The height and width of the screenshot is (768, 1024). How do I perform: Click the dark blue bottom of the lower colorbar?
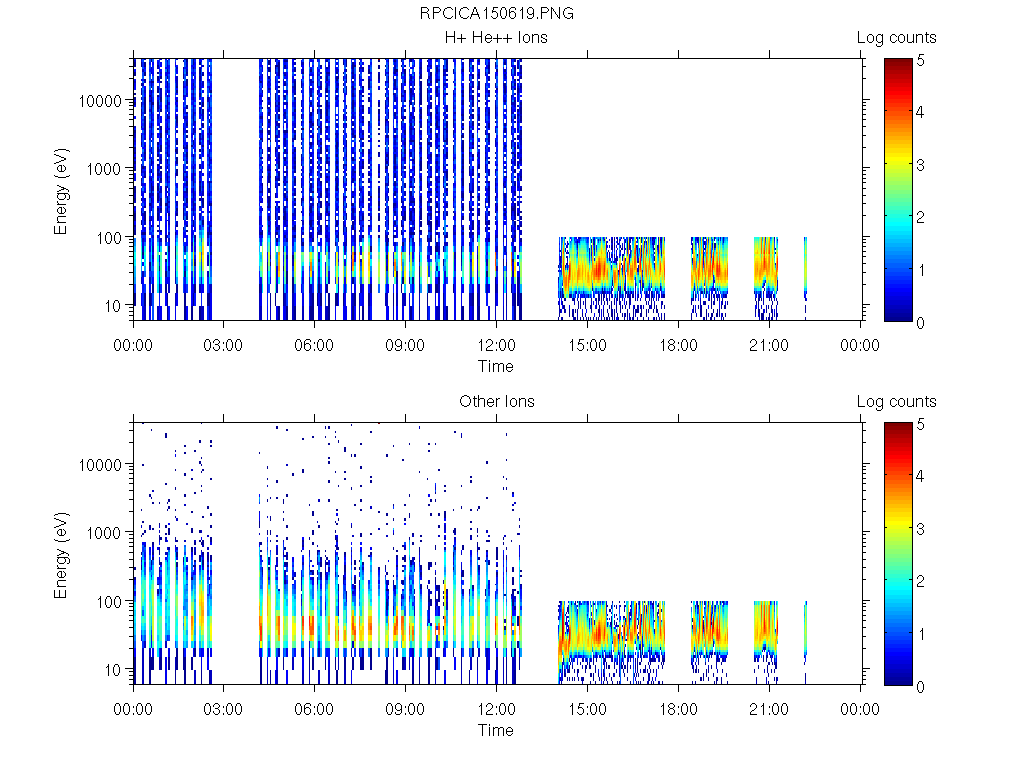[x=897, y=680]
